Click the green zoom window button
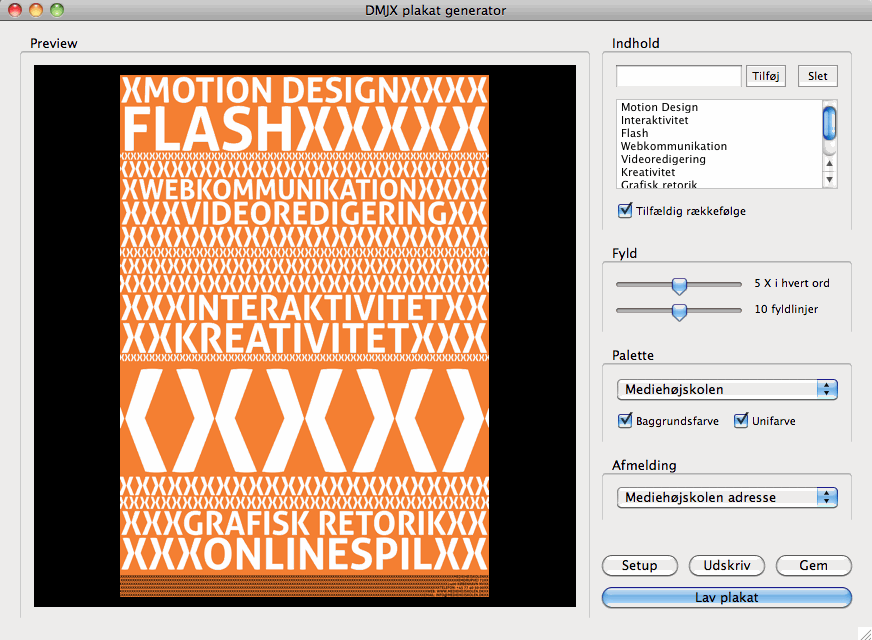This screenshot has height=640, width=872. click(x=57, y=9)
